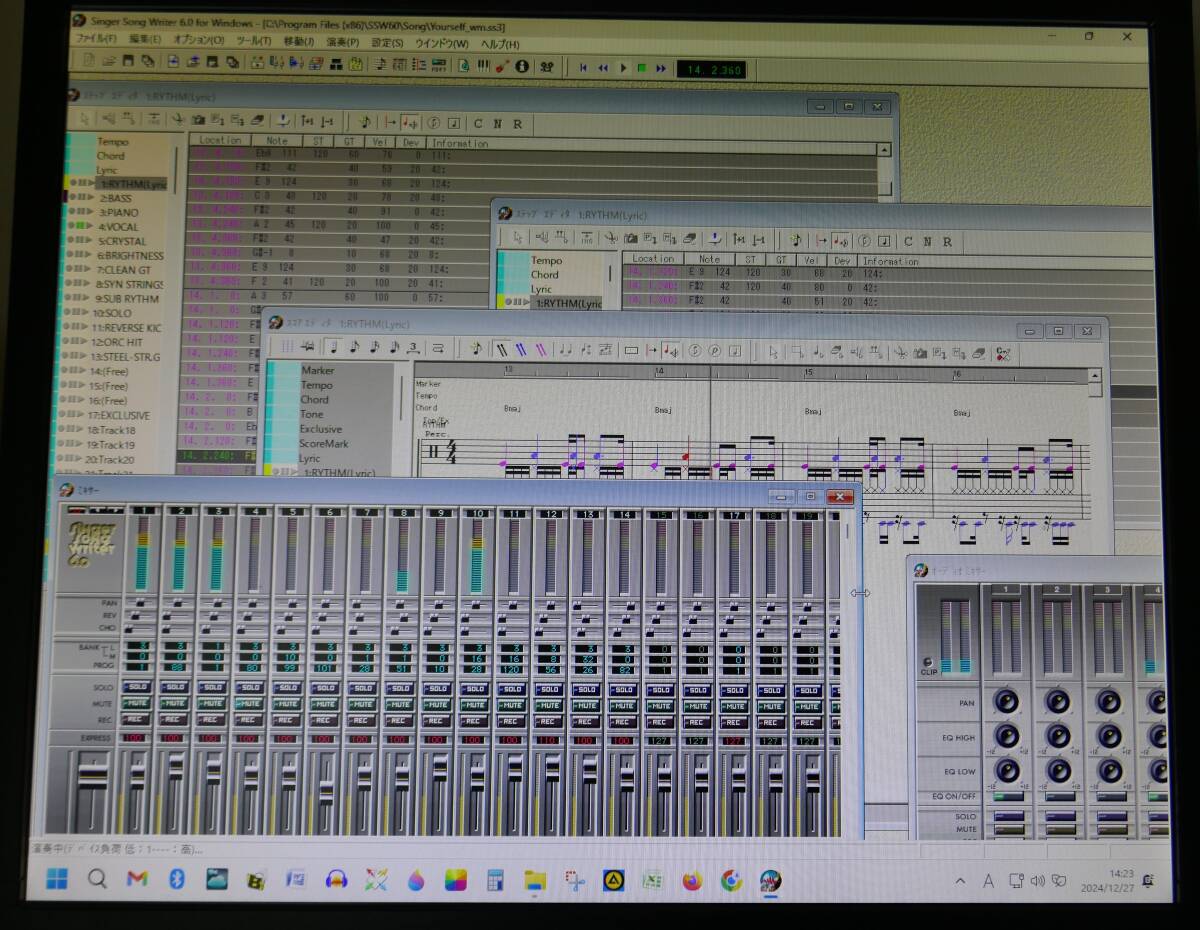Click the fast-forward transport button

(661, 69)
